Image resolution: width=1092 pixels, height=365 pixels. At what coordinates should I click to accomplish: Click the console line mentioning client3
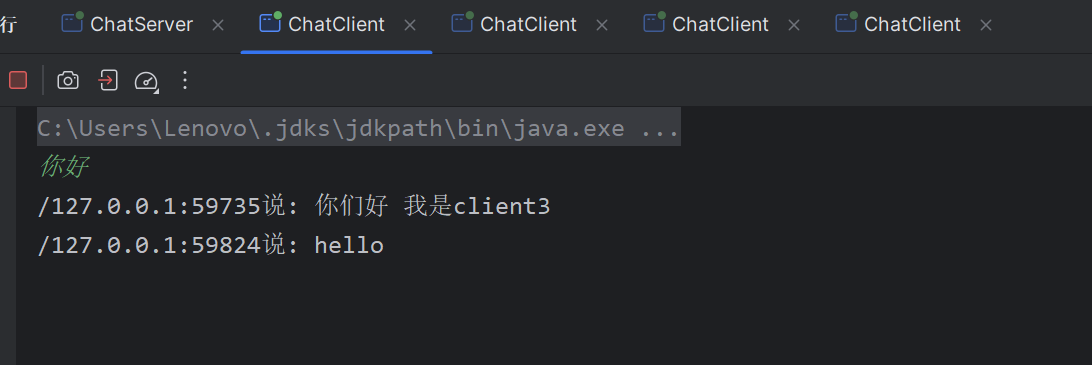[294, 206]
